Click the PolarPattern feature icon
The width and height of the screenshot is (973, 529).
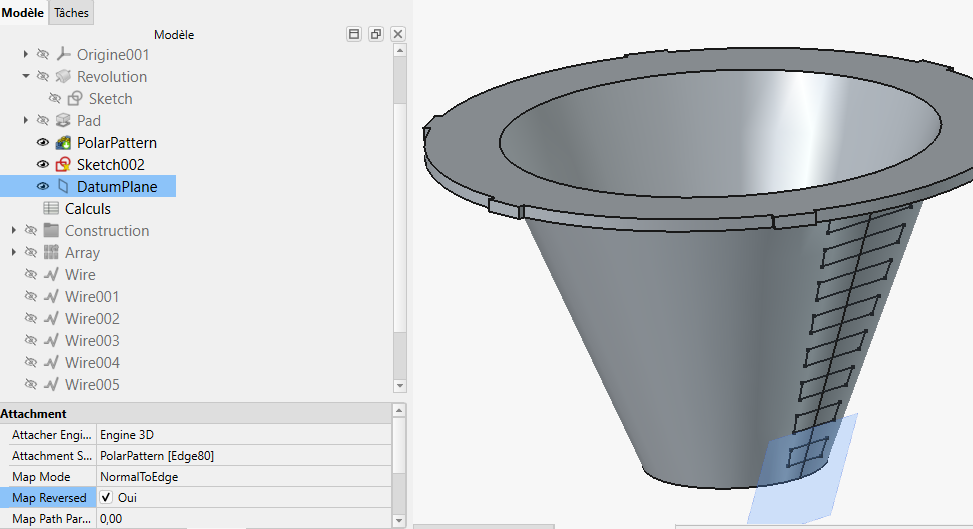pos(63,143)
